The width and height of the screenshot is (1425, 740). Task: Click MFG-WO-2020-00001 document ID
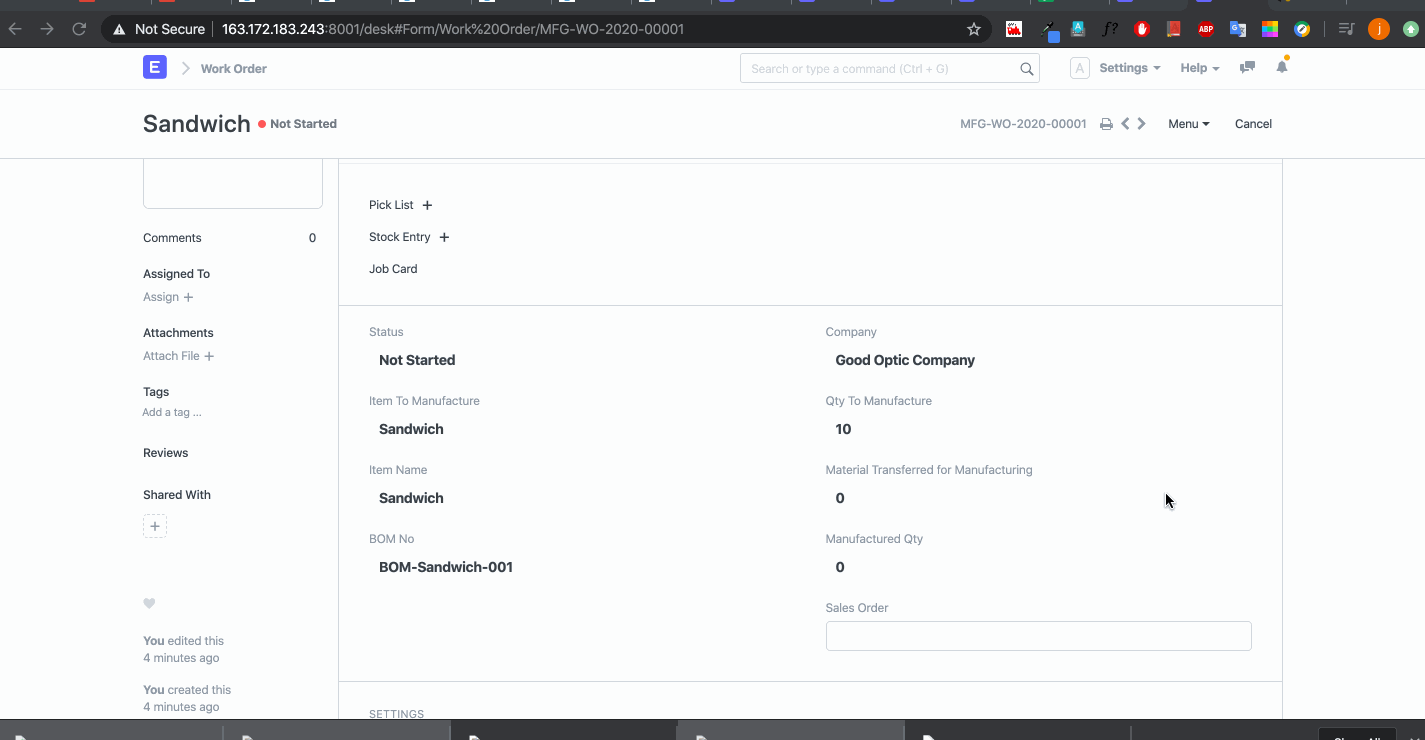coord(1023,124)
